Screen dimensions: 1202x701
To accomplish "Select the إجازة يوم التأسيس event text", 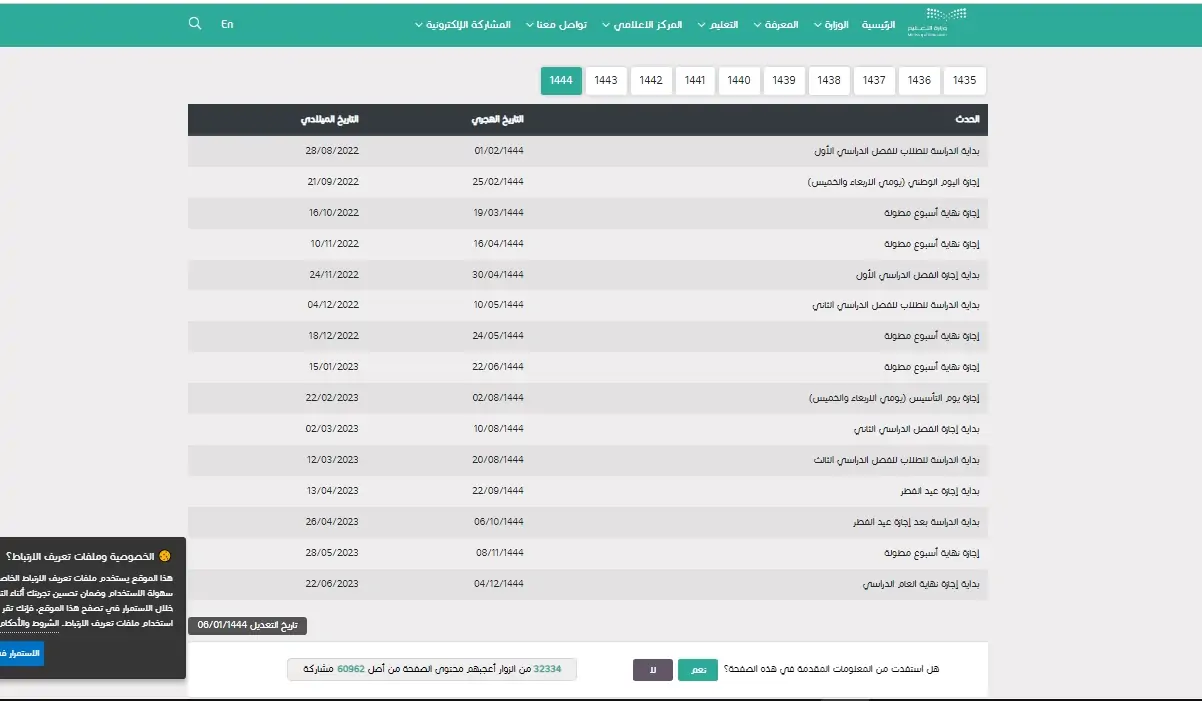I will click(894, 398).
